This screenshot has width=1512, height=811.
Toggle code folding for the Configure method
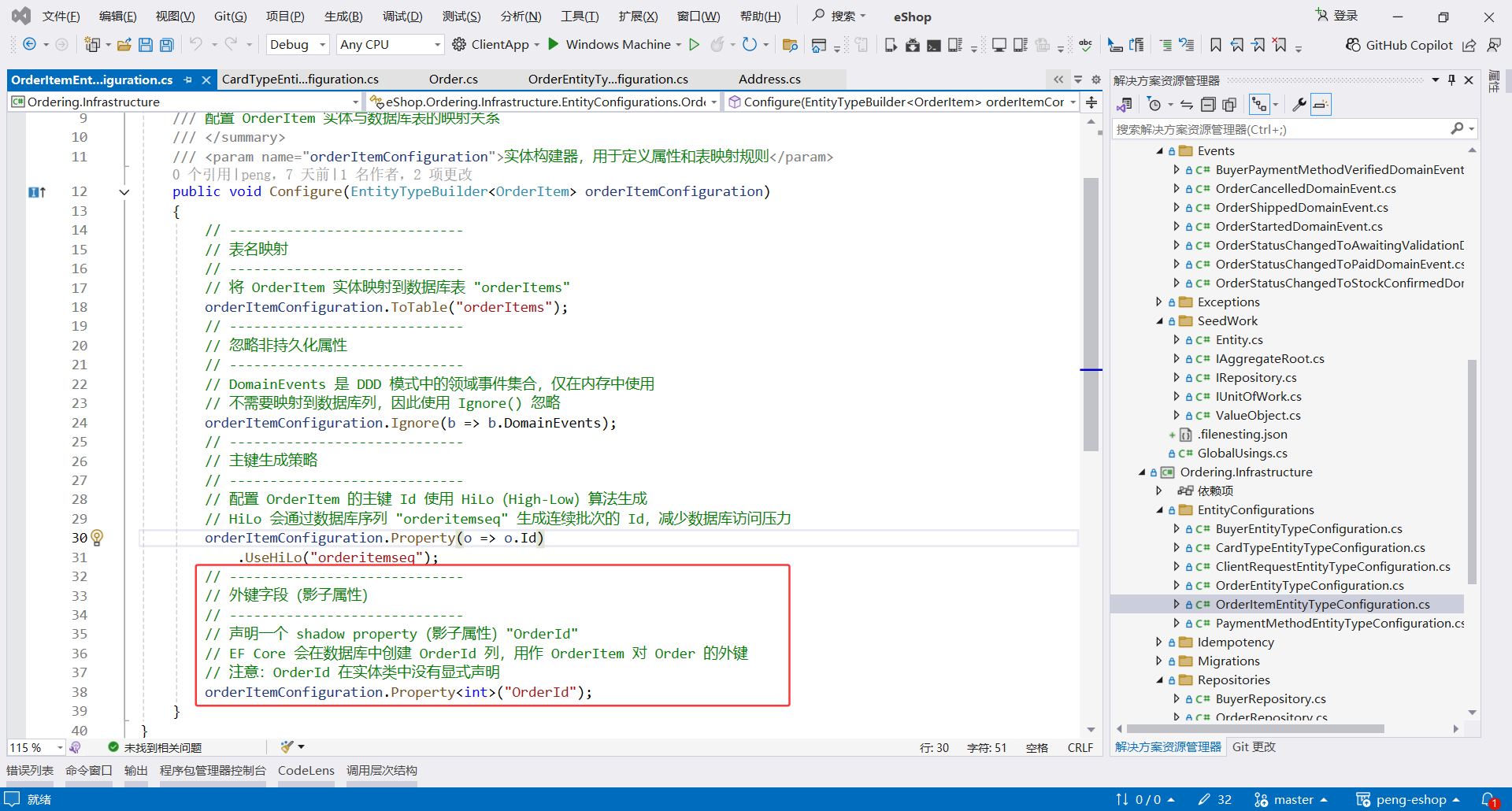coord(124,192)
